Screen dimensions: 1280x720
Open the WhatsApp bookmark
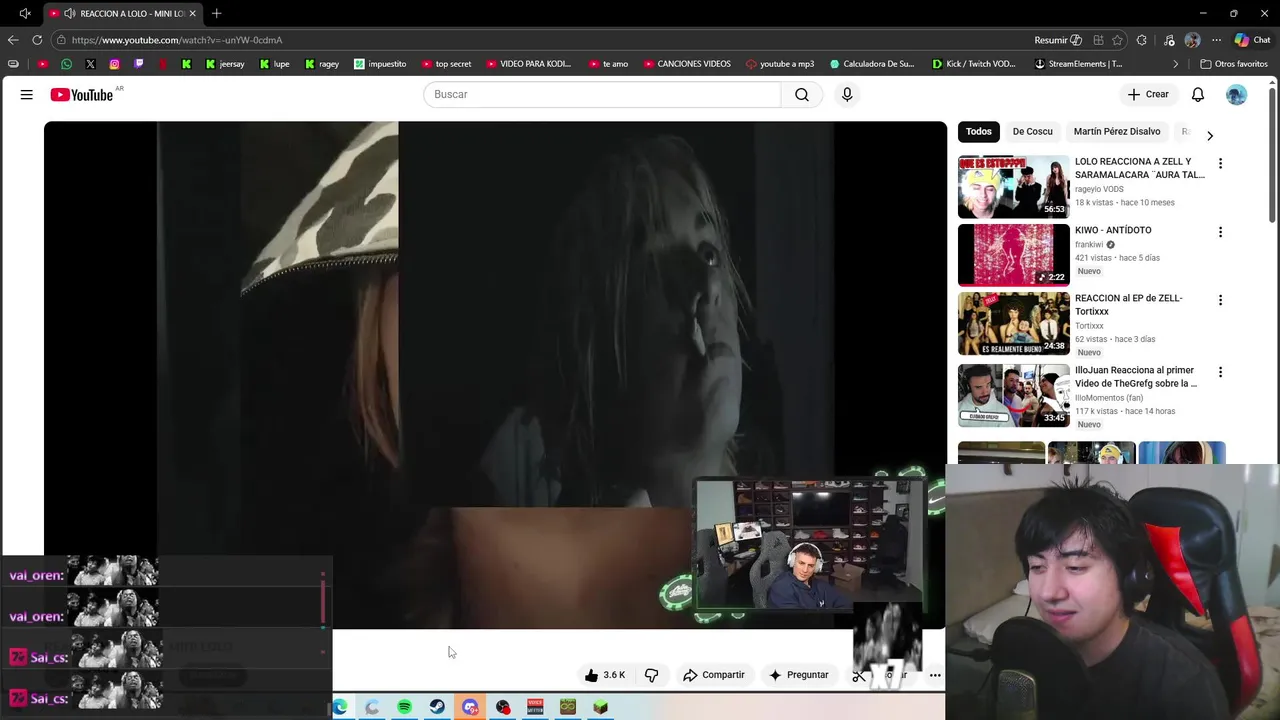66,64
